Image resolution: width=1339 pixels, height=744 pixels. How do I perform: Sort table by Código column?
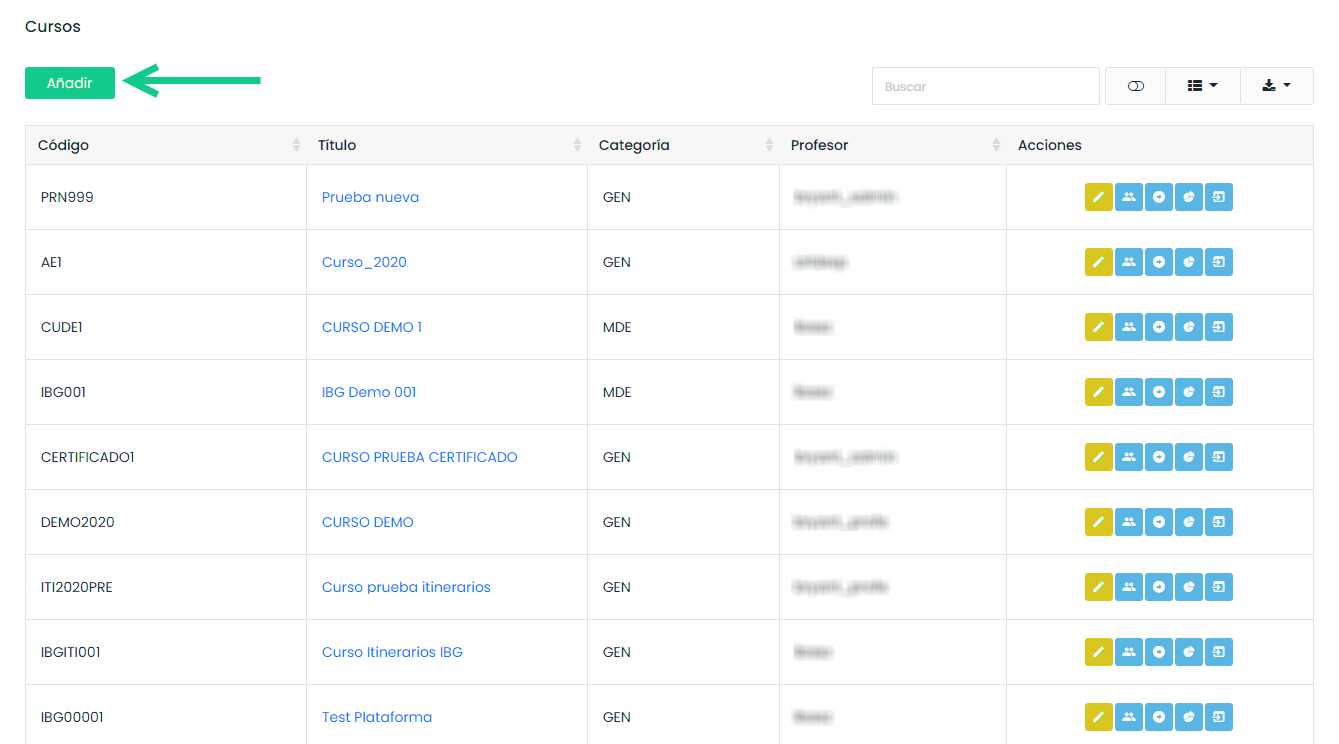165,145
